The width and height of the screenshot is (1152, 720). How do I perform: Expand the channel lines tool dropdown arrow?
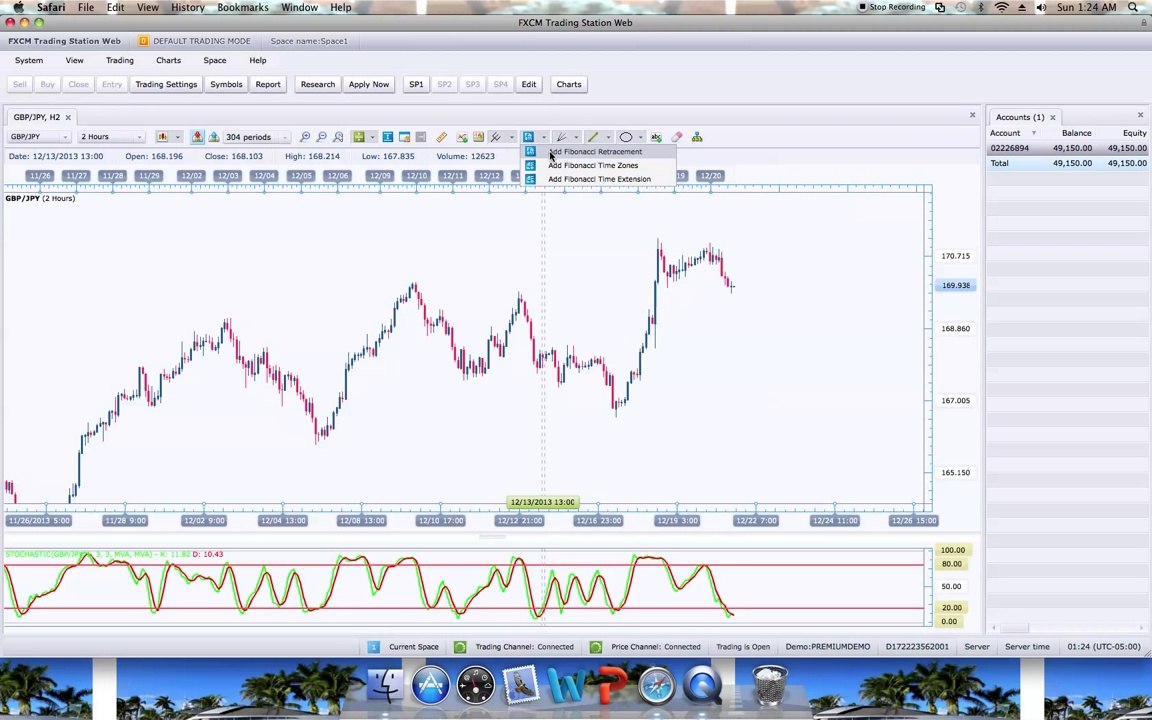coord(511,137)
